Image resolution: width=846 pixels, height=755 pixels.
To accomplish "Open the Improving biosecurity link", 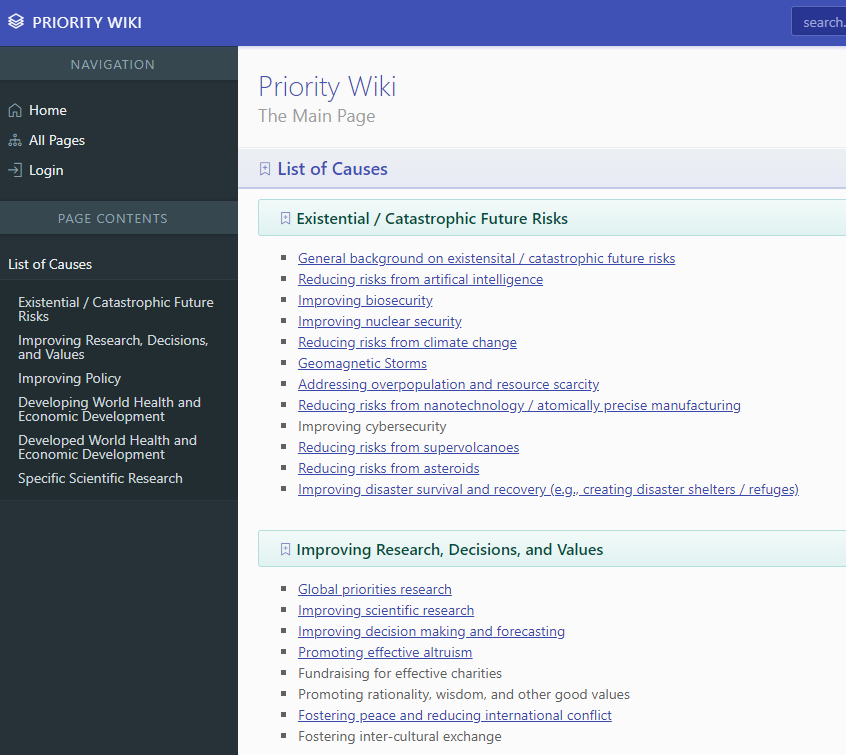I will 365,300.
